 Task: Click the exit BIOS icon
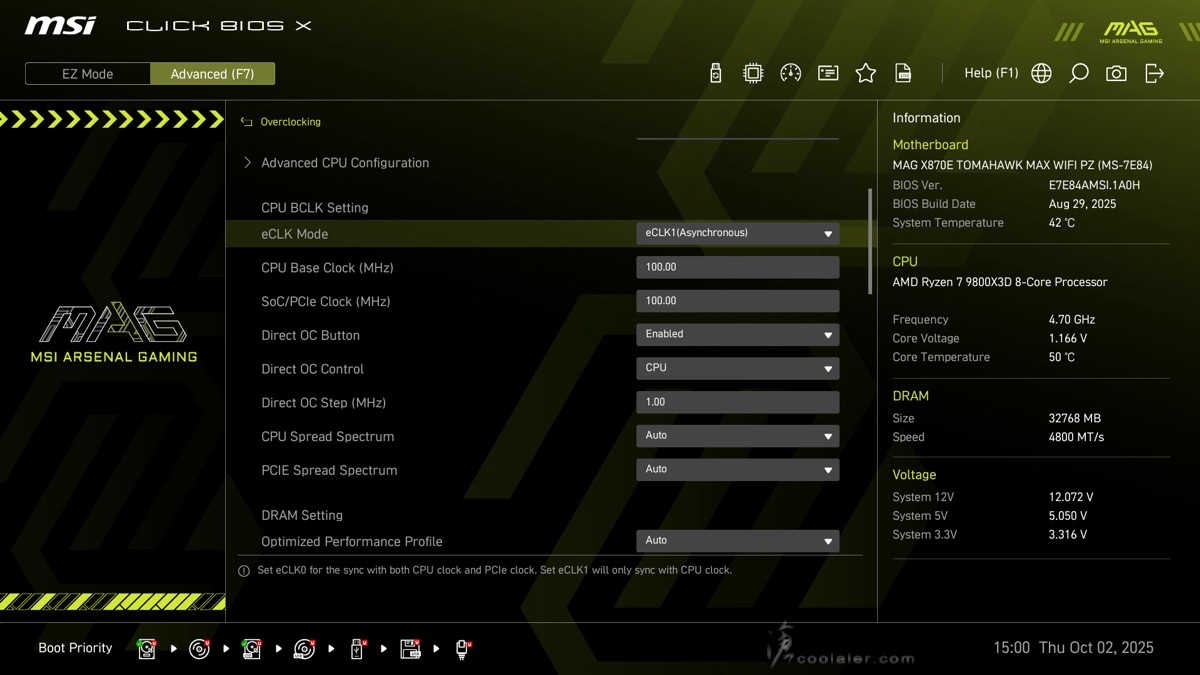(x=1154, y=73)
